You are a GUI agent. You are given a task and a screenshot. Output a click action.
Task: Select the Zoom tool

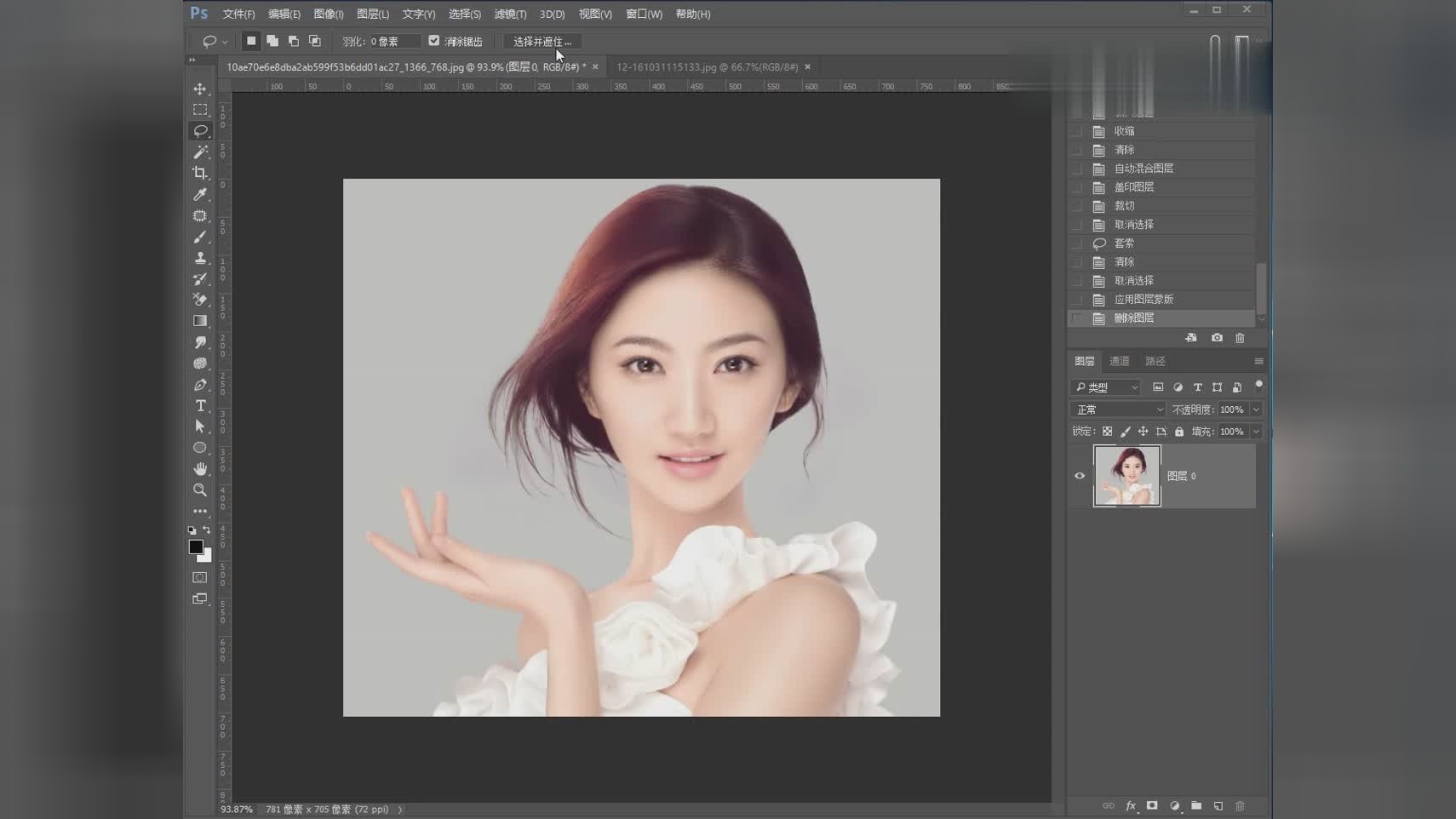coord(200,490)
